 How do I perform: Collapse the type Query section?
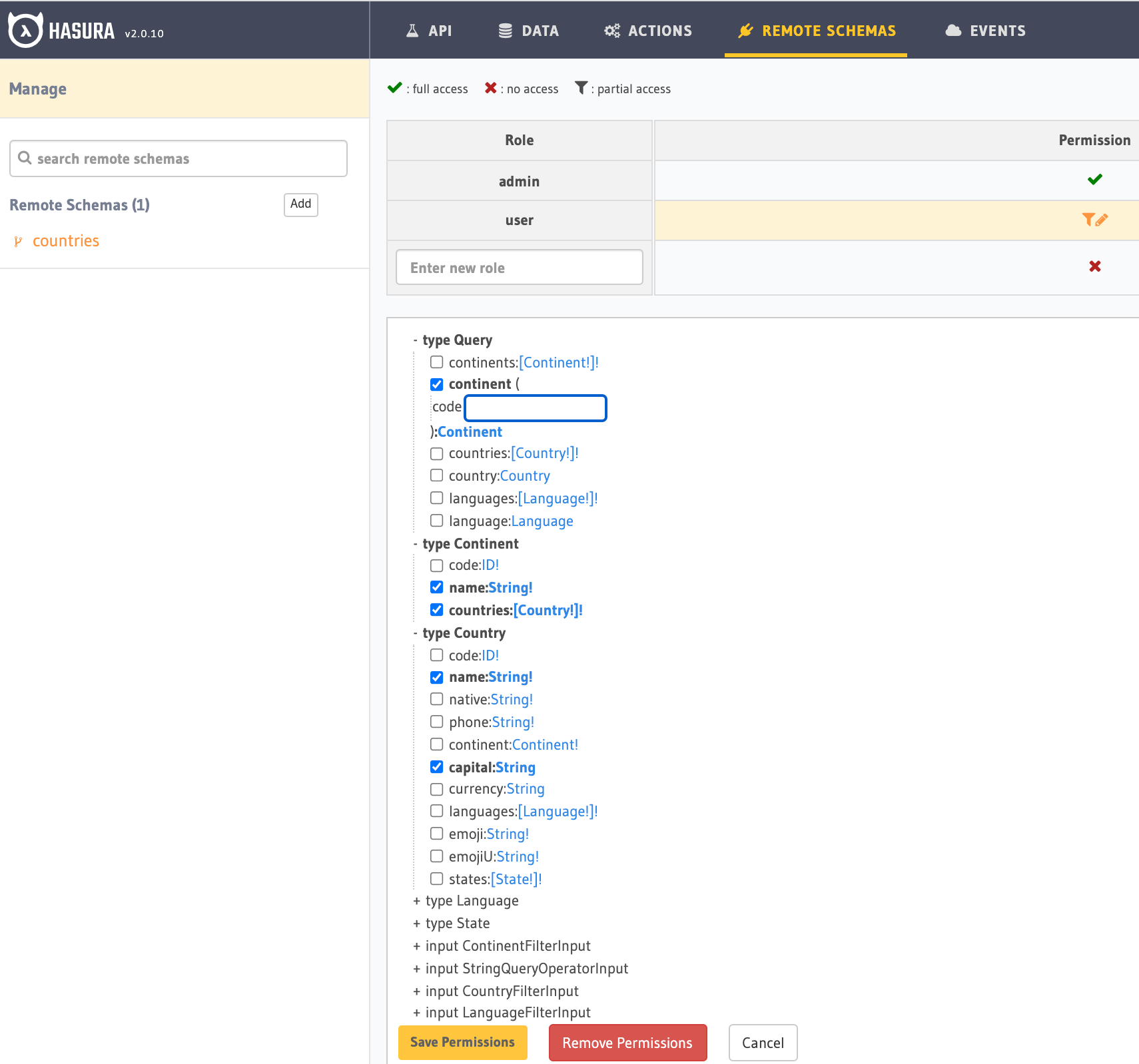(x=416, y=340)
